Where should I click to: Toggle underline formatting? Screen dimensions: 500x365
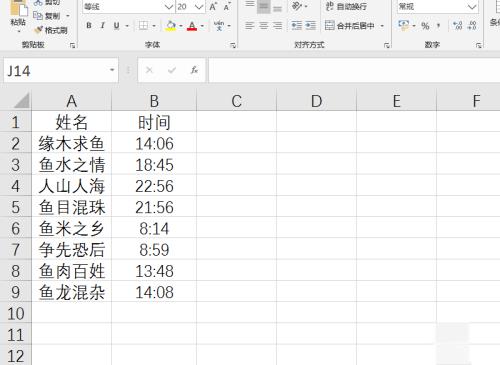(x=116, y=25)
